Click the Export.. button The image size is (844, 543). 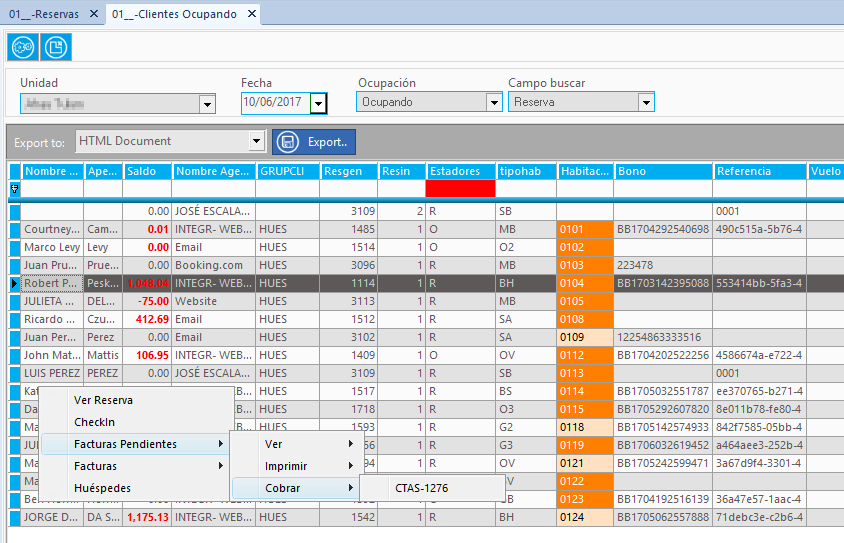pos(314,142)
